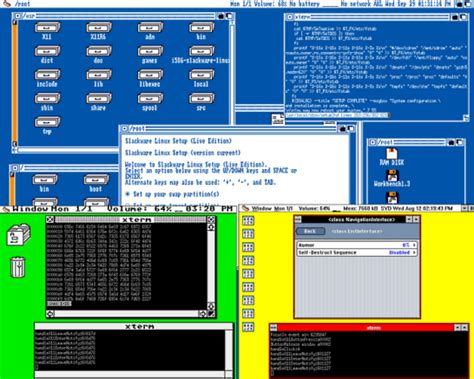Select the Workbench1.3 floppy disk icon
The height and width of the screenshot is (379, 474).
(x=392, y=175)
